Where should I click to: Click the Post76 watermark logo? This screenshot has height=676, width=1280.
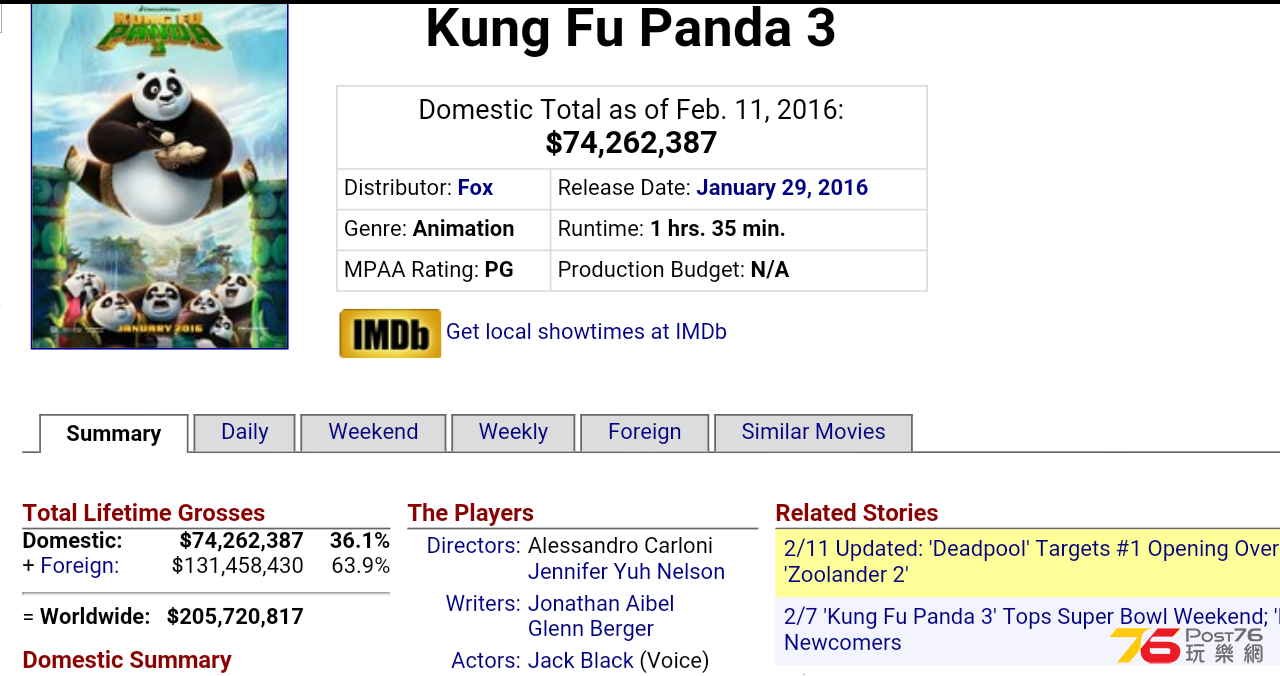1187,645
